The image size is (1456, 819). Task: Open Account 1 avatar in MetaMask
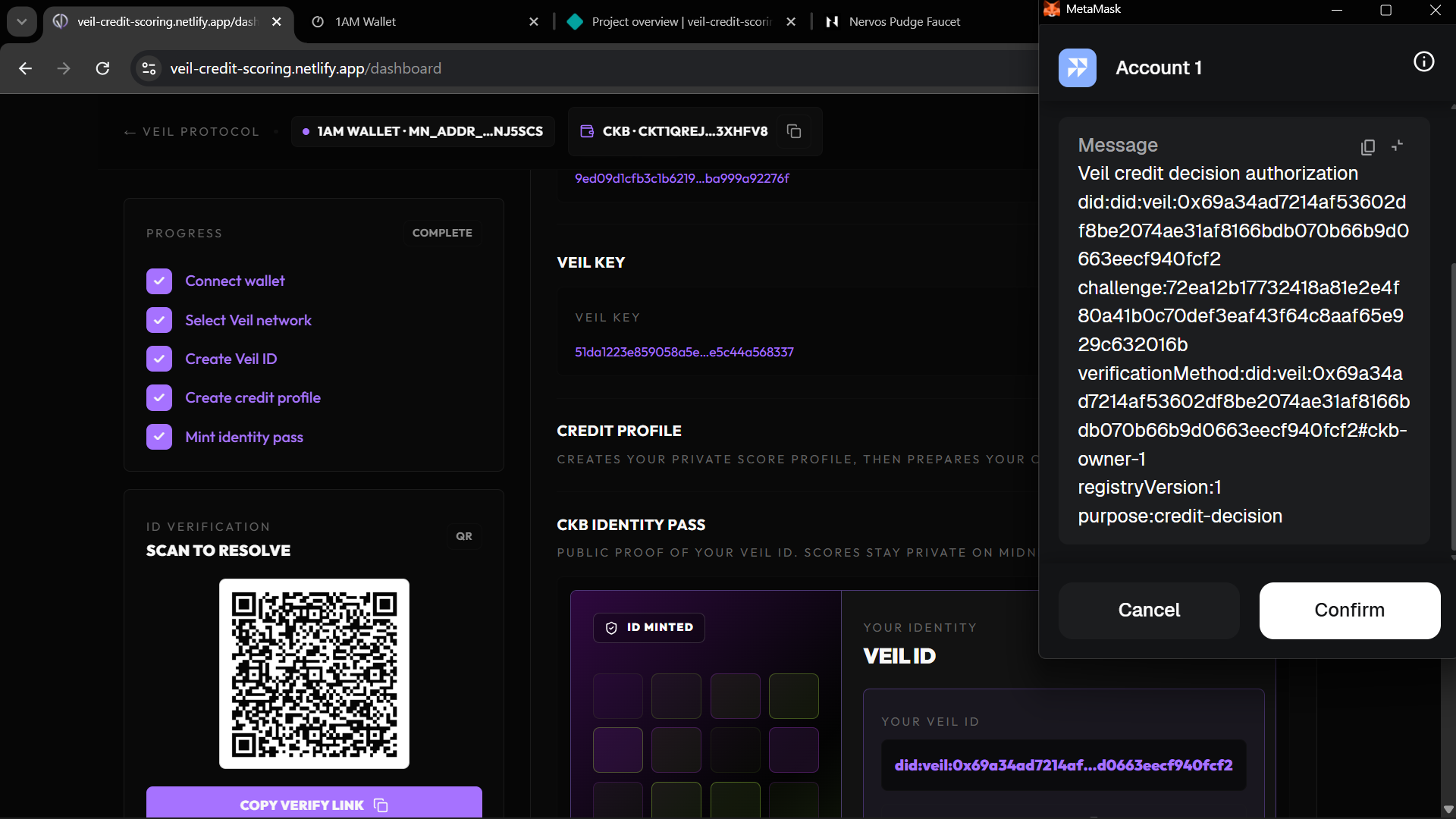1078,68
